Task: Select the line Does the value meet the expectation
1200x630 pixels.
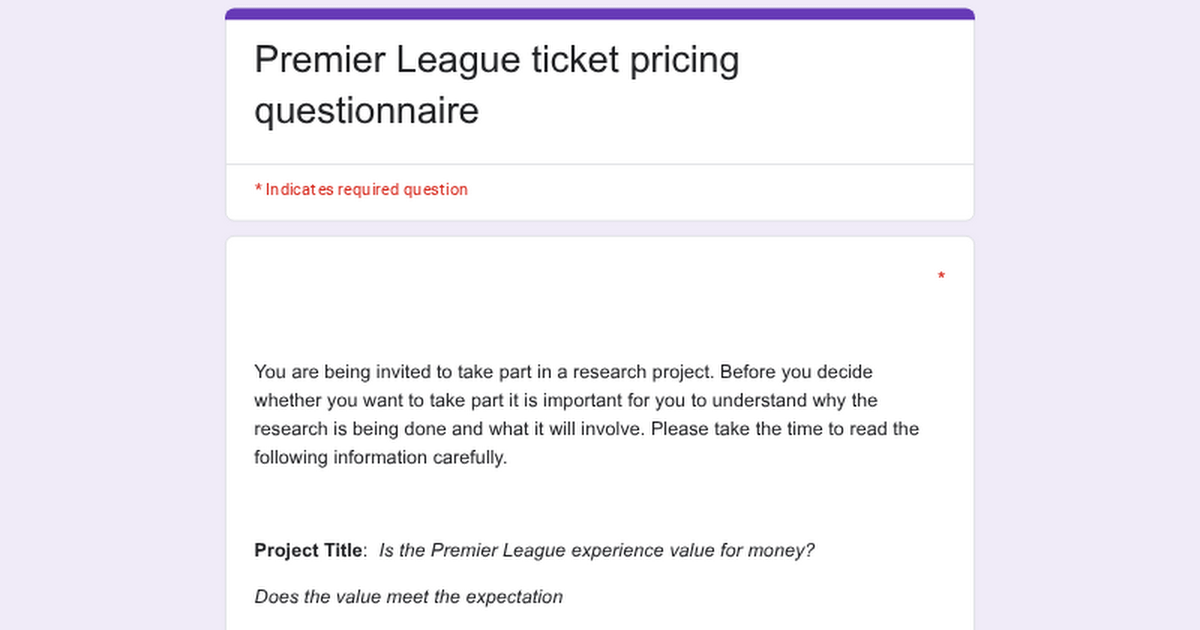Action: pos(408,597)
